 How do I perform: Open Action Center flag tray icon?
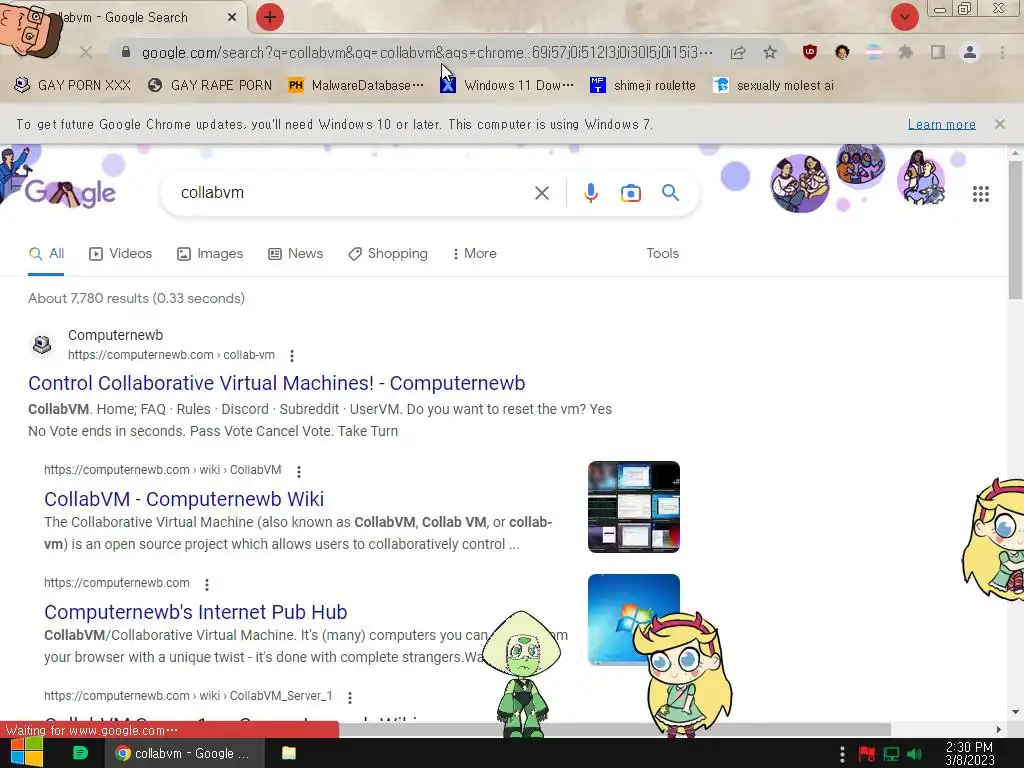click(x=867, y=754)
